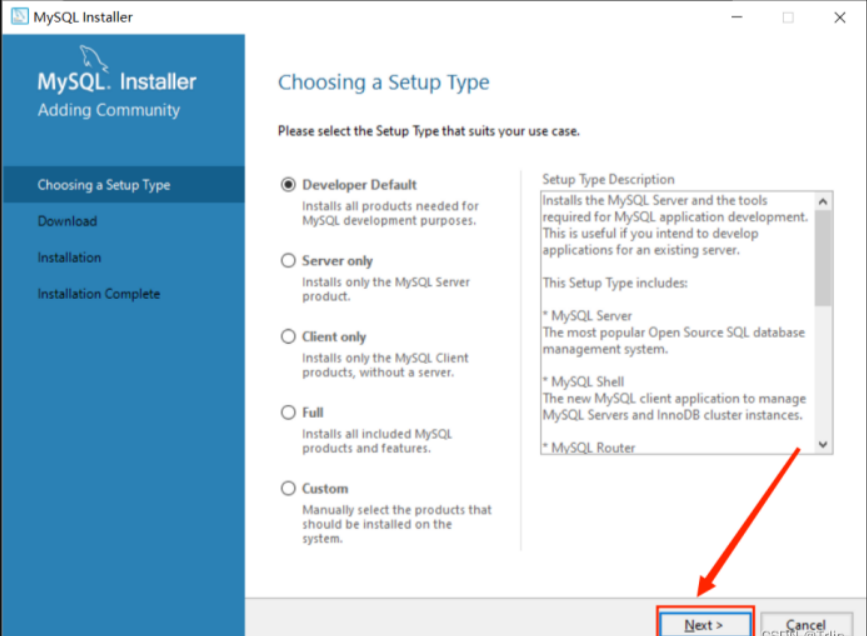
Task: Minimize the MySQL Installer window
Action: point(737,17)
